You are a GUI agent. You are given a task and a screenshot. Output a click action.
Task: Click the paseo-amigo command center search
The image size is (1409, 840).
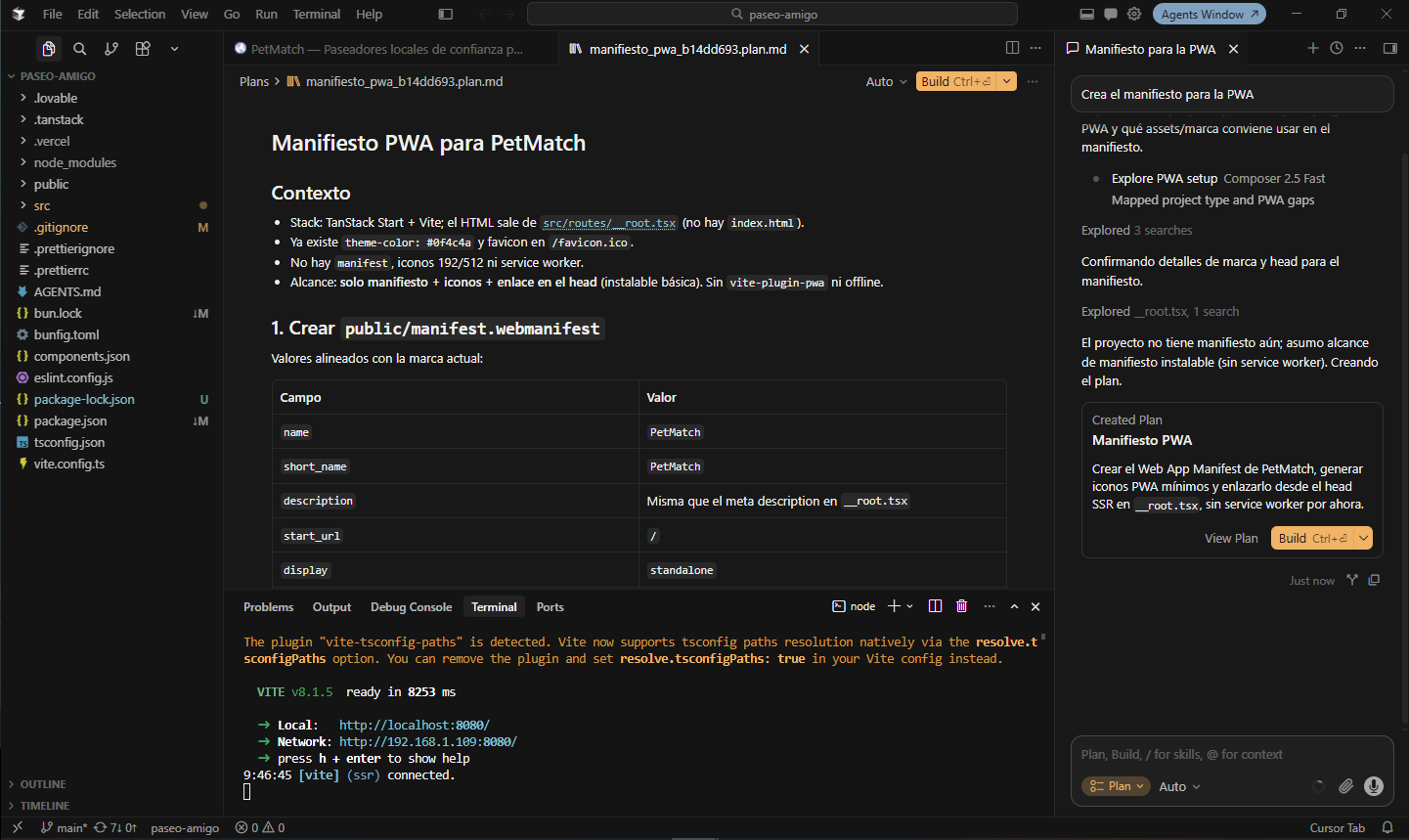pos(772,14)
